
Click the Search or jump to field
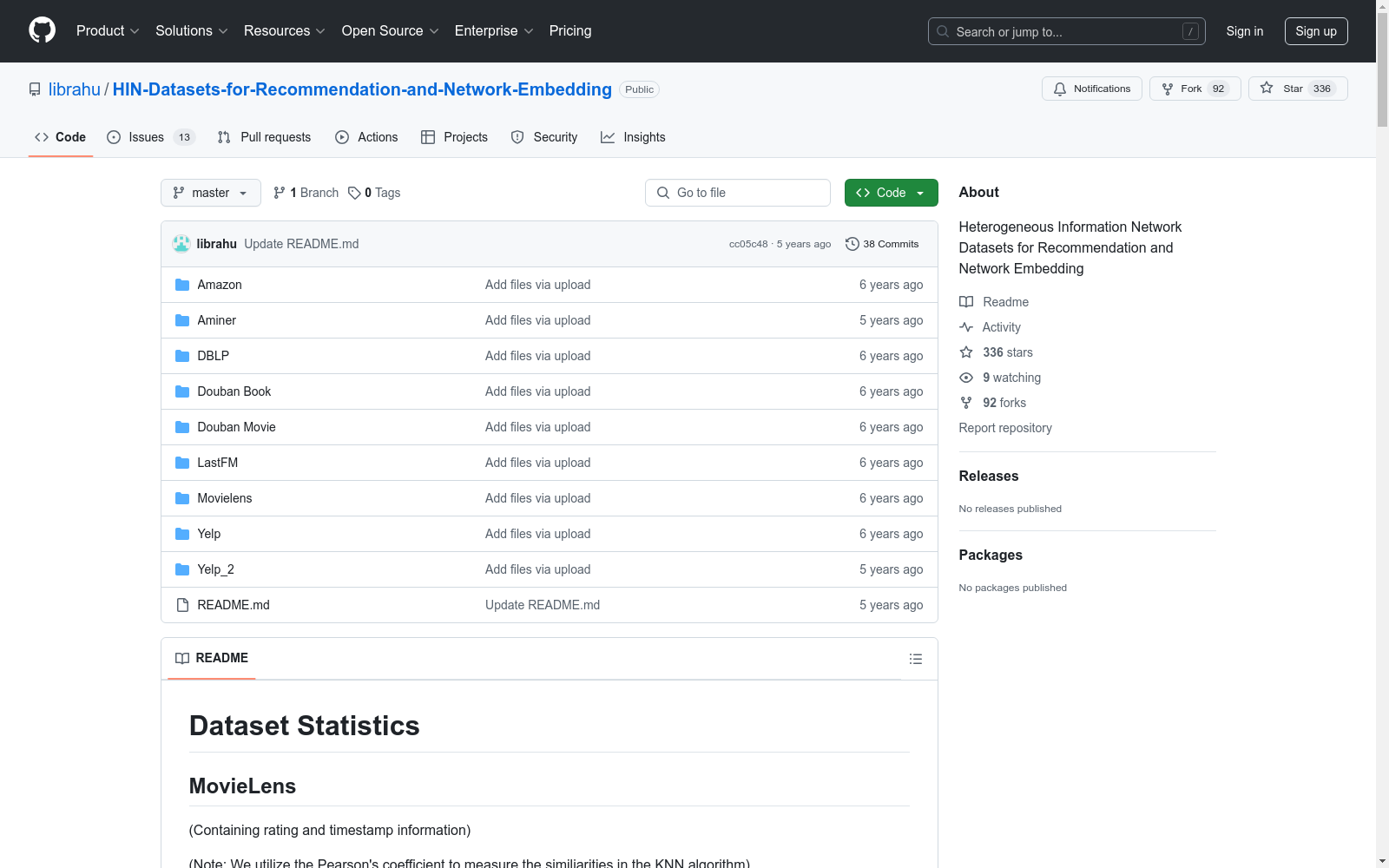pos(1067,31)
